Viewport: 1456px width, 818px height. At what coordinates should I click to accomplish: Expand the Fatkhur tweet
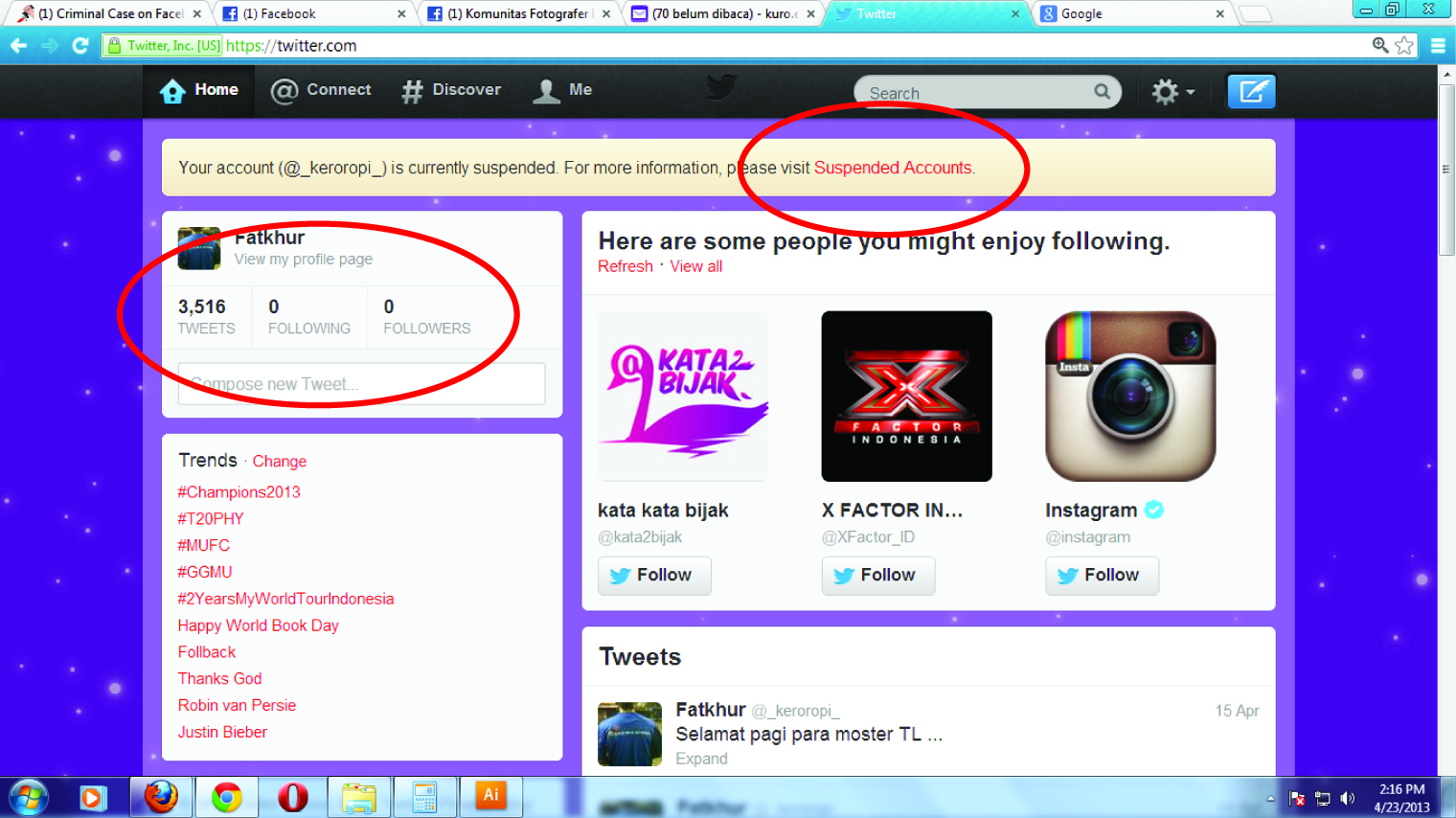click(x=701, y=760)
